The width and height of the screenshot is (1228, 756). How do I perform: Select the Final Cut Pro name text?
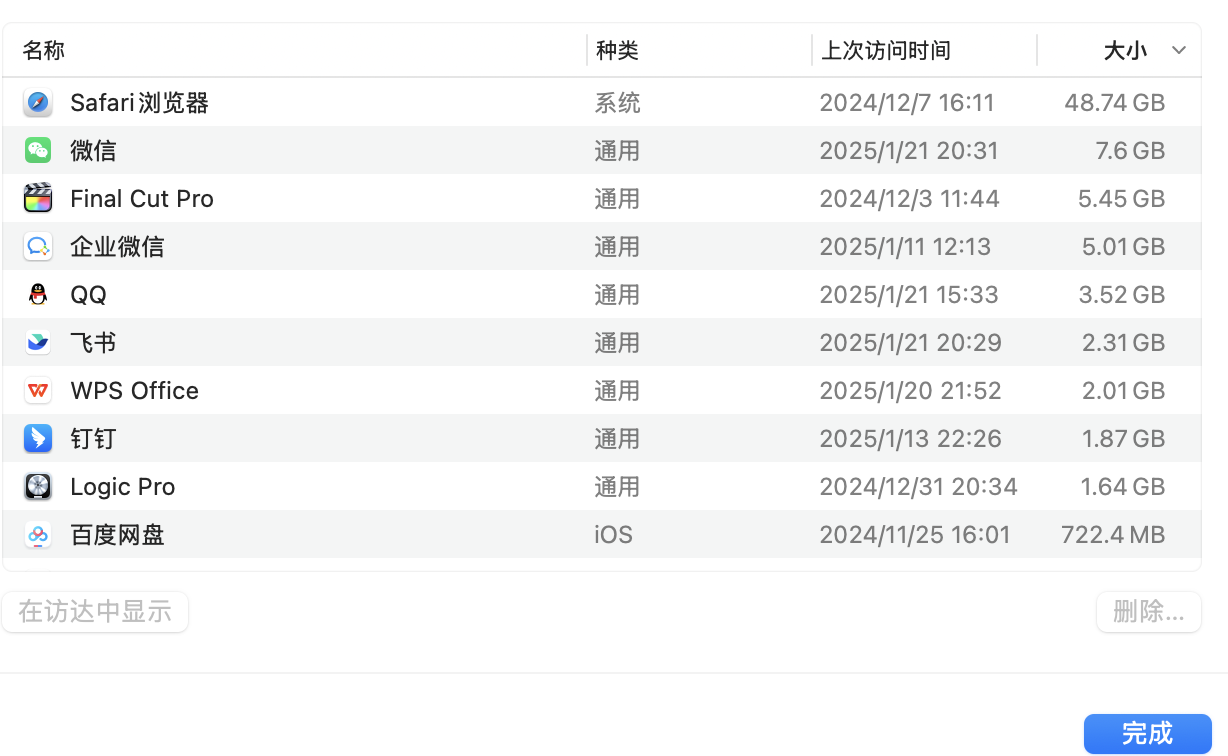coord(142,199)
